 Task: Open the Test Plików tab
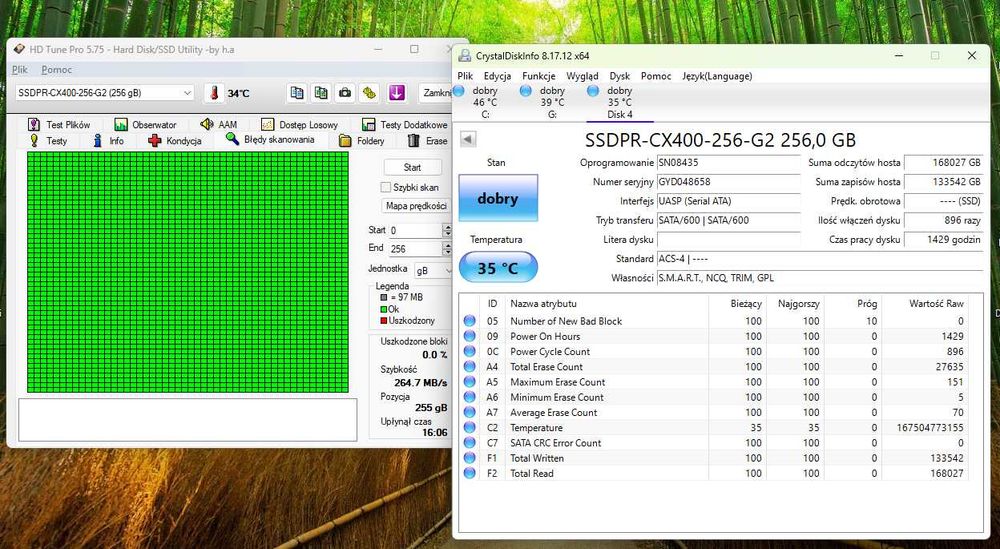click(59, 124)
